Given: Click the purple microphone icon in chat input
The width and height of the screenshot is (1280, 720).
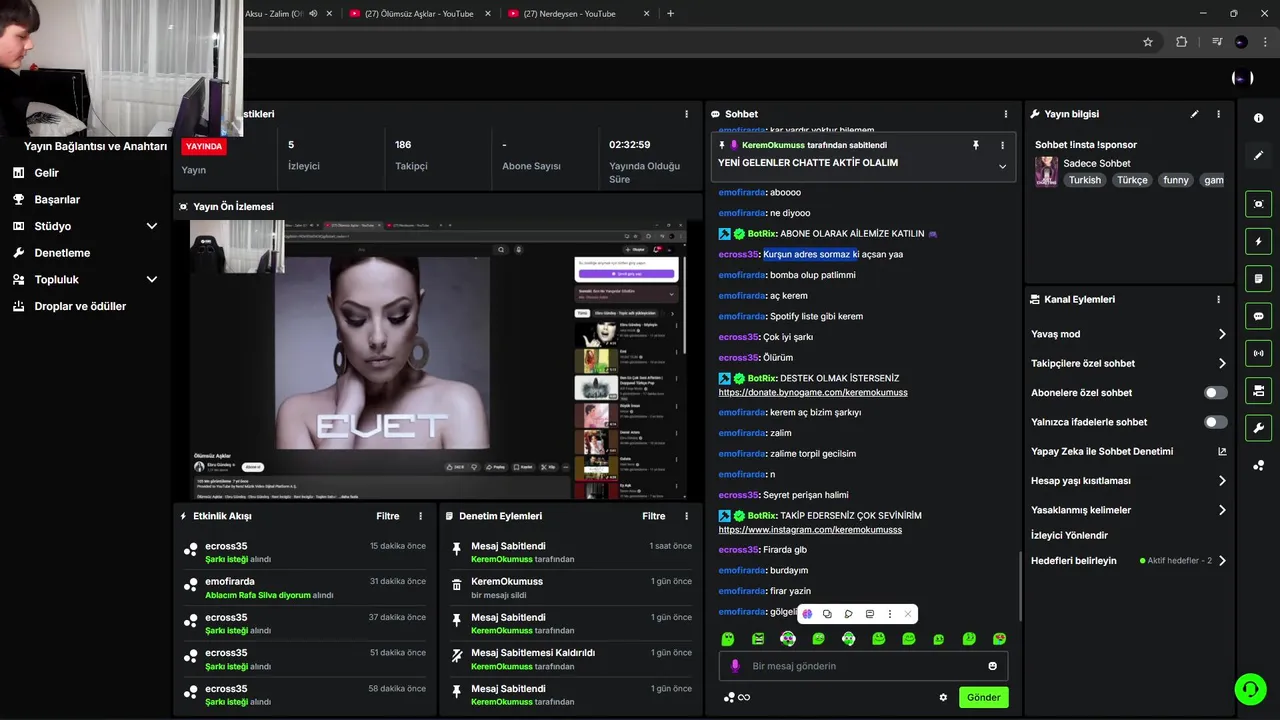Looking at the screenshot, I should pyautogui.click(x=735, y=666).
